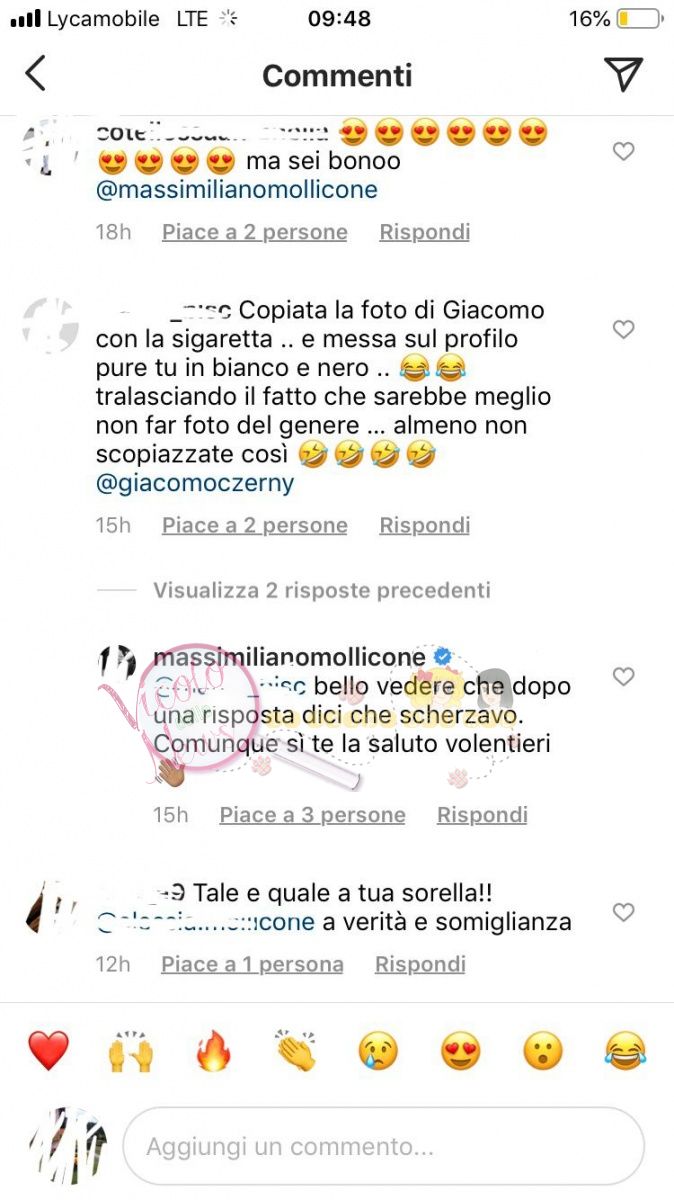Viewport: 674px width, 1200px height.
Task: Insert the red heart emoji reaction
Action: (x=48, y=1051)
